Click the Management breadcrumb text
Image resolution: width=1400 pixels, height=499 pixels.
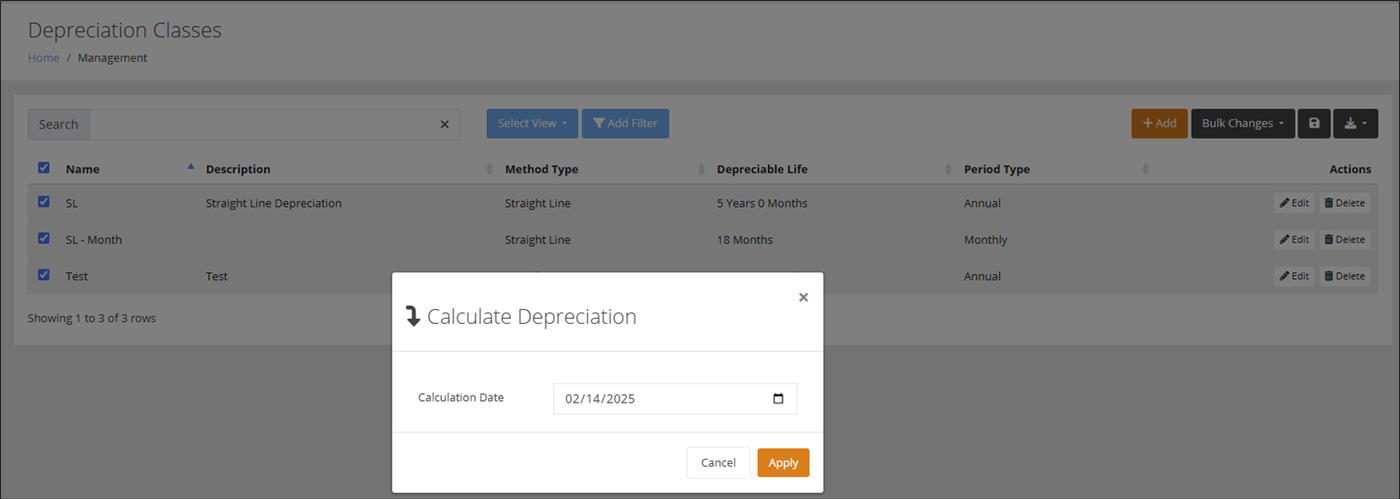click(x=113, y=58)
